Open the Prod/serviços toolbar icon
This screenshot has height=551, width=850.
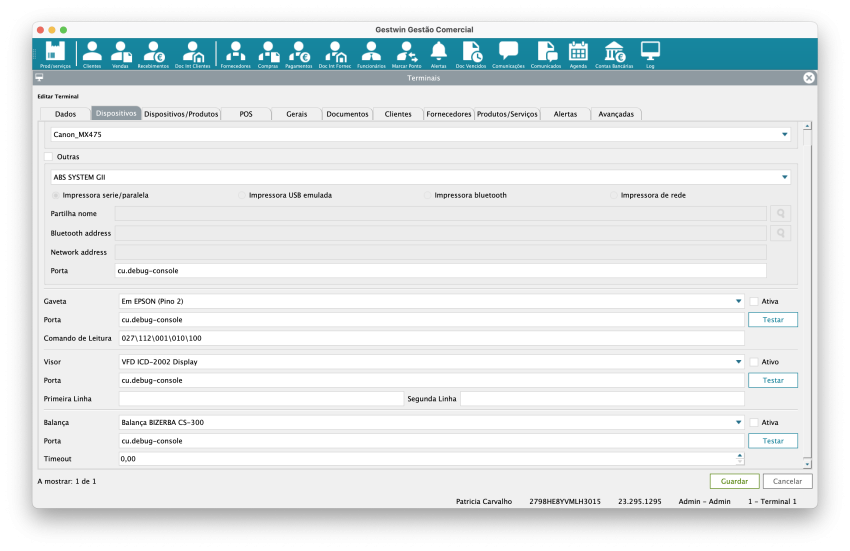pos(55,52)
